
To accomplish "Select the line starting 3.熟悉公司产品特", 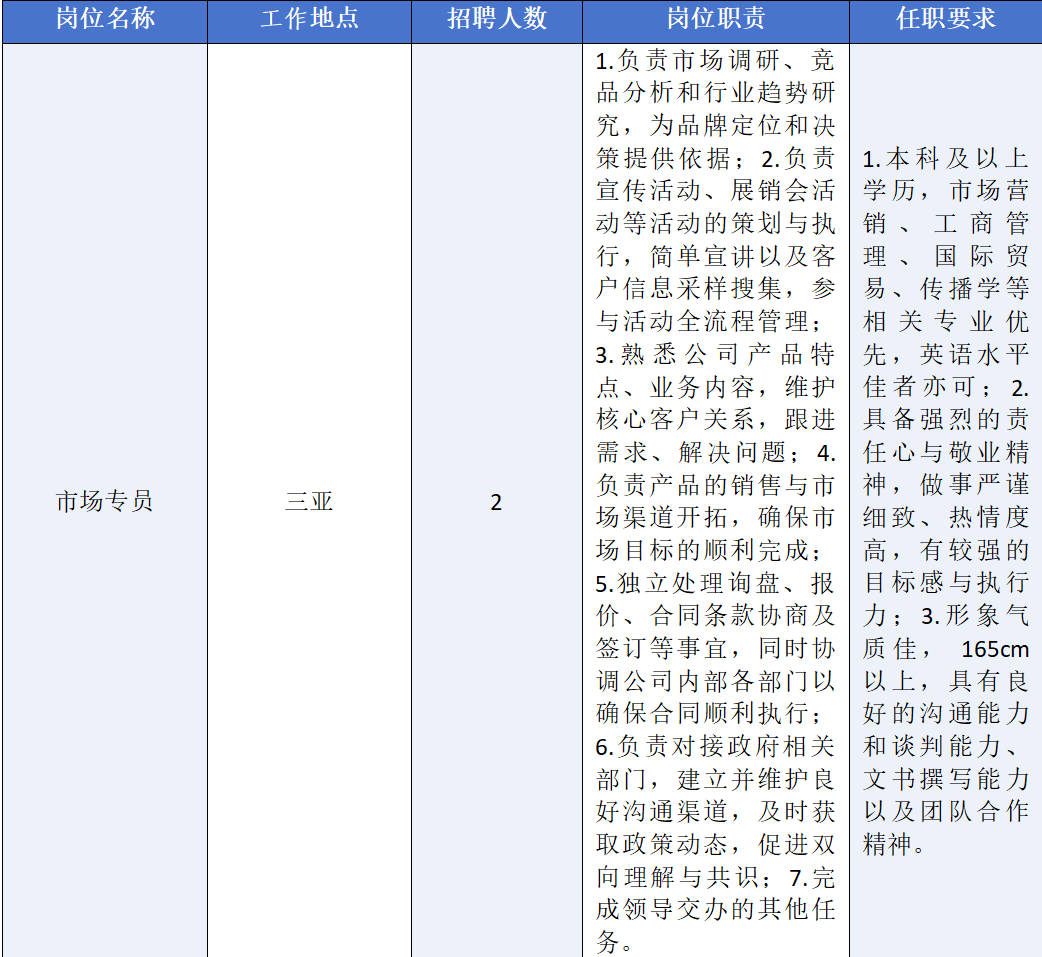I will 715,354.
